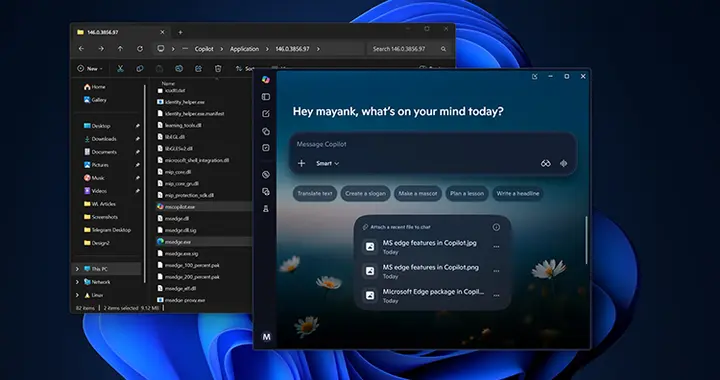This screenshot has height=380, width=720.
Task: Expand Network in navigation pane
Action: tap(77, 282)
